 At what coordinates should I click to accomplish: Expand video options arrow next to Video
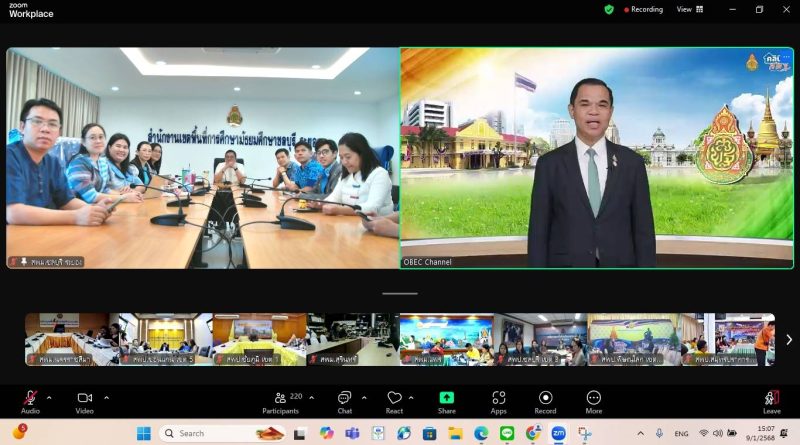point(106,397)
